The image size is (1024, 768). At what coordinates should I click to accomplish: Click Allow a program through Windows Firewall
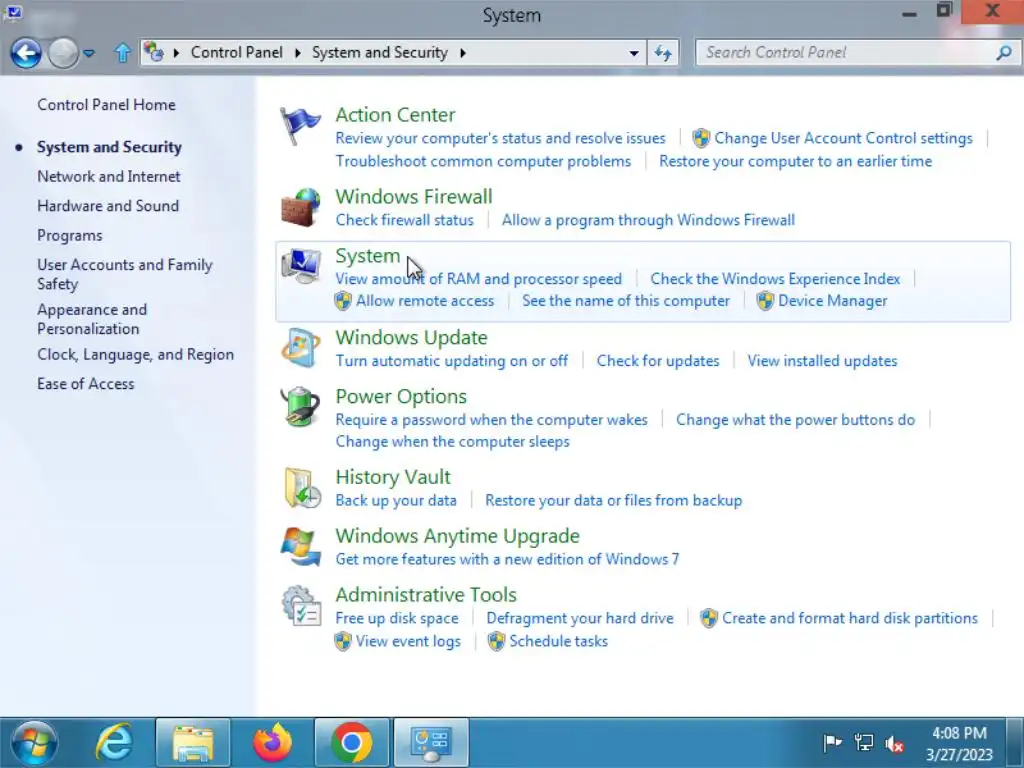tap(648, 219)
